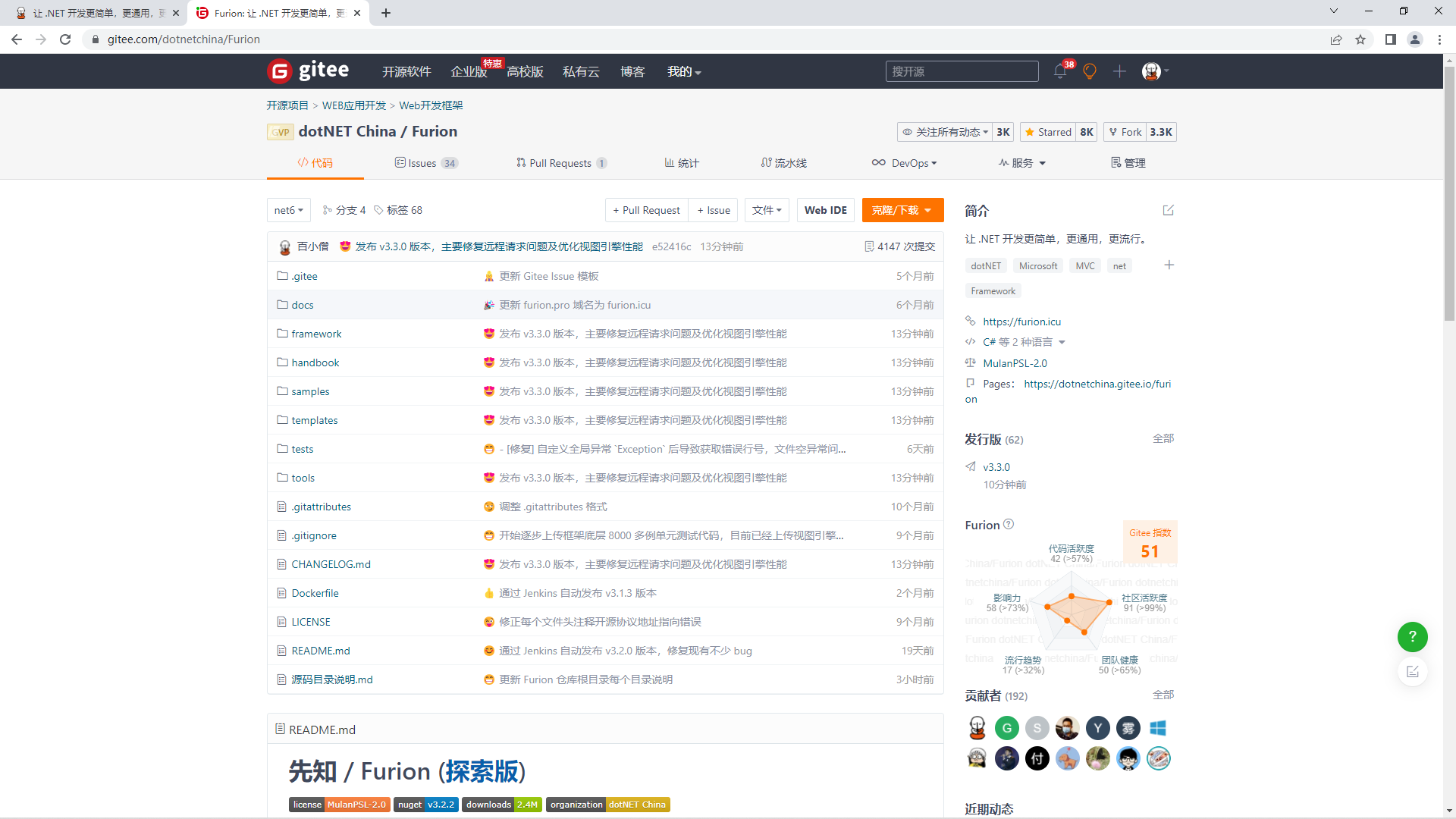Click the Web IDE button
Viewport: 1456px width, 819px height.
[825, 210]
